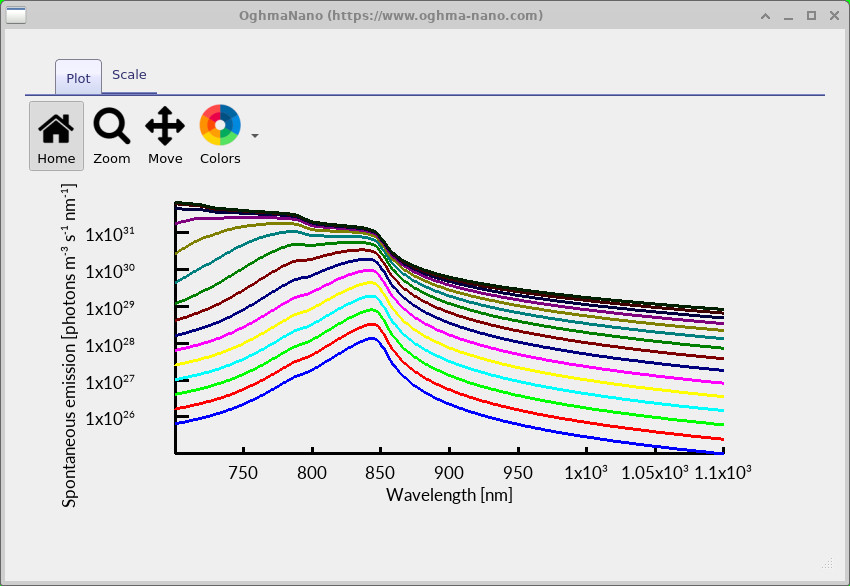Activate the Zoom magnifier tool

112,136
